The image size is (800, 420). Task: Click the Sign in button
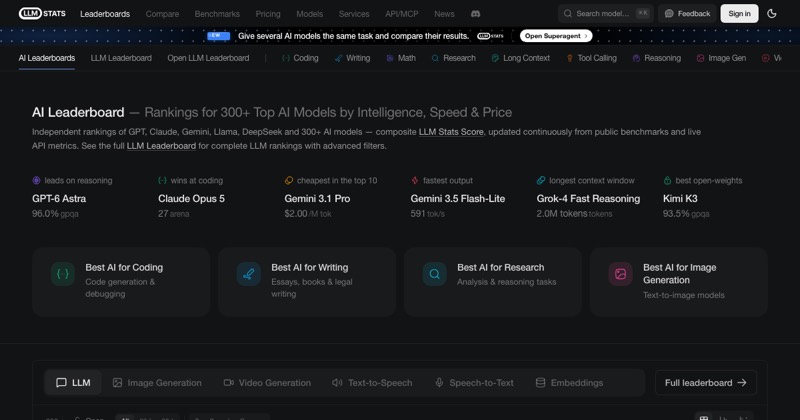(739, 14)
